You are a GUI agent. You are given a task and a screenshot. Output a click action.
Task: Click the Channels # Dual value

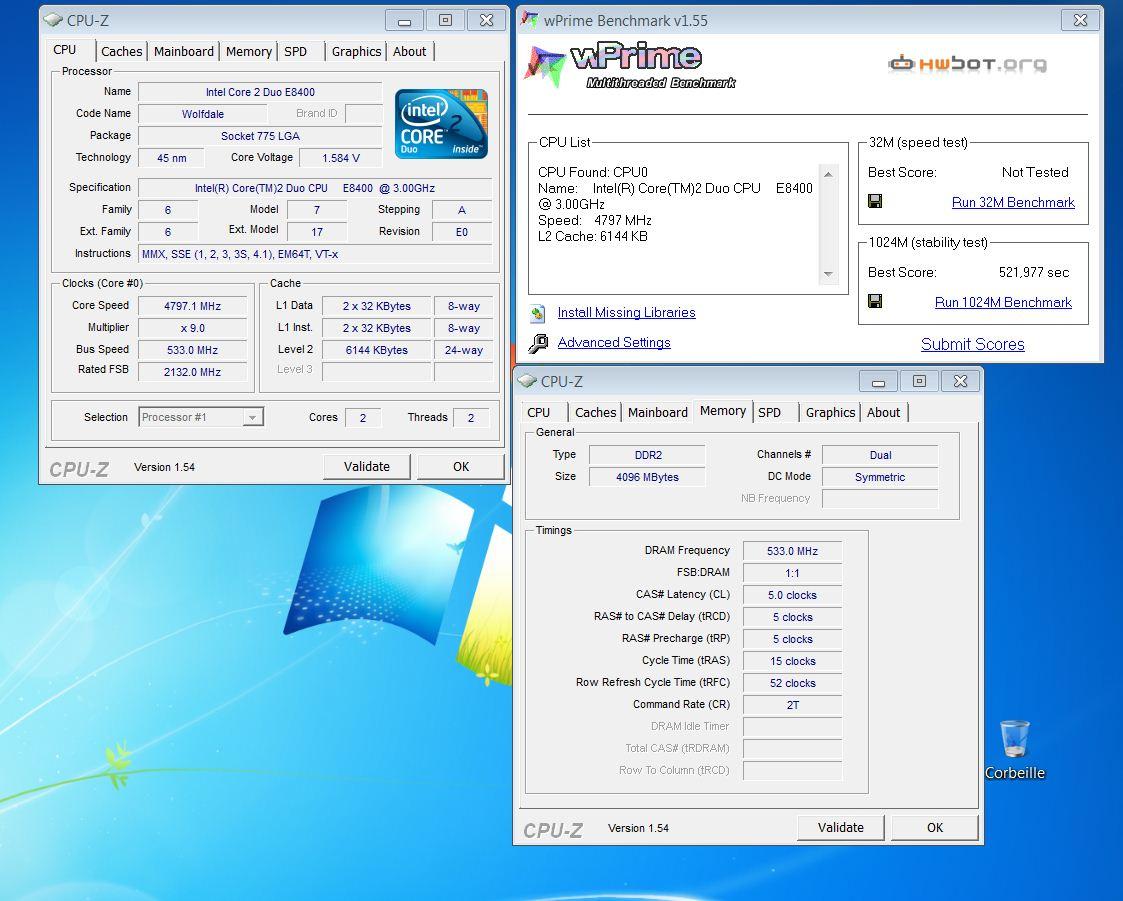point(879,455)
